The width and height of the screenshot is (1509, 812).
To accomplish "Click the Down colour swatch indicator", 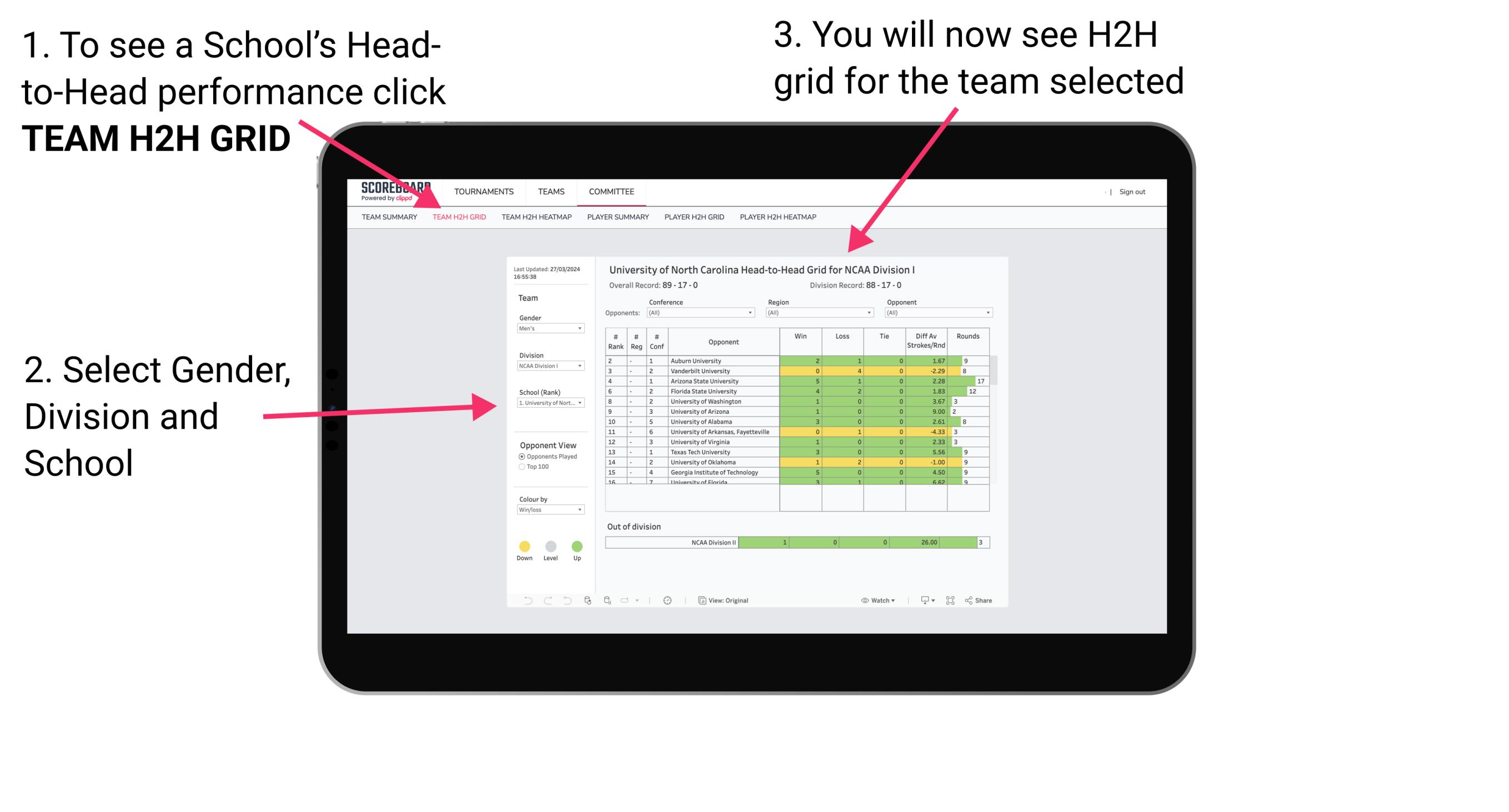I will 524,546.
